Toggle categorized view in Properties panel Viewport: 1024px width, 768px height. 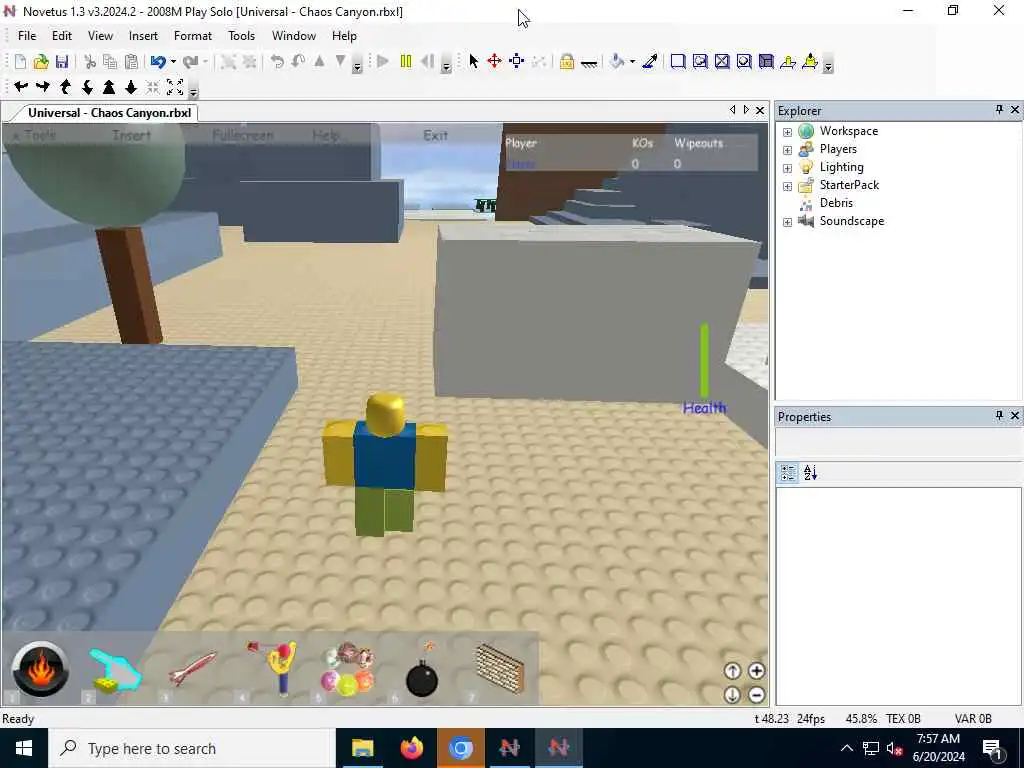pos(788,473)
